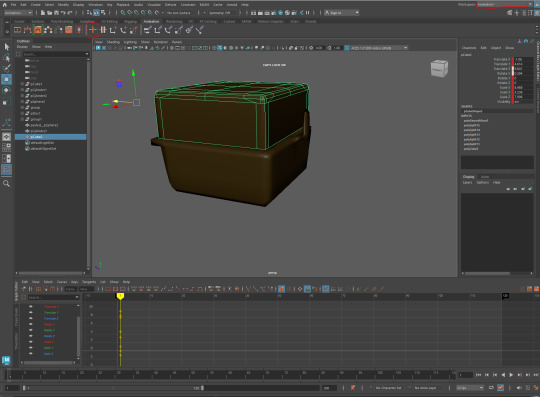The image size is (540, 397).
Task: Expand the pCube1 node in Outliner
Action: 22,84
